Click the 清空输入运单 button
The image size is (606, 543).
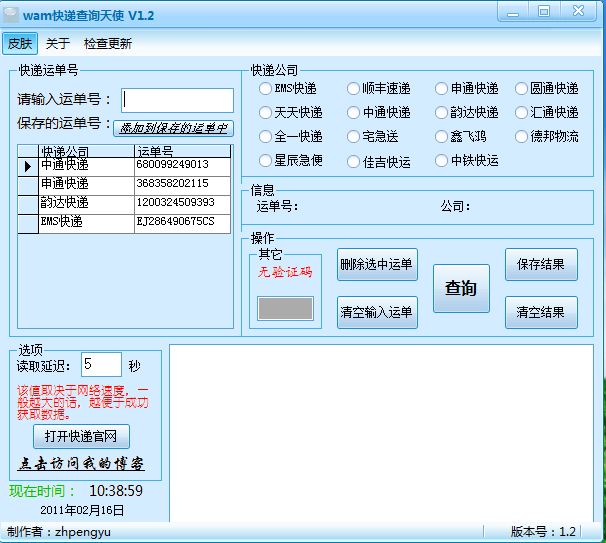(x=377, y=312)
